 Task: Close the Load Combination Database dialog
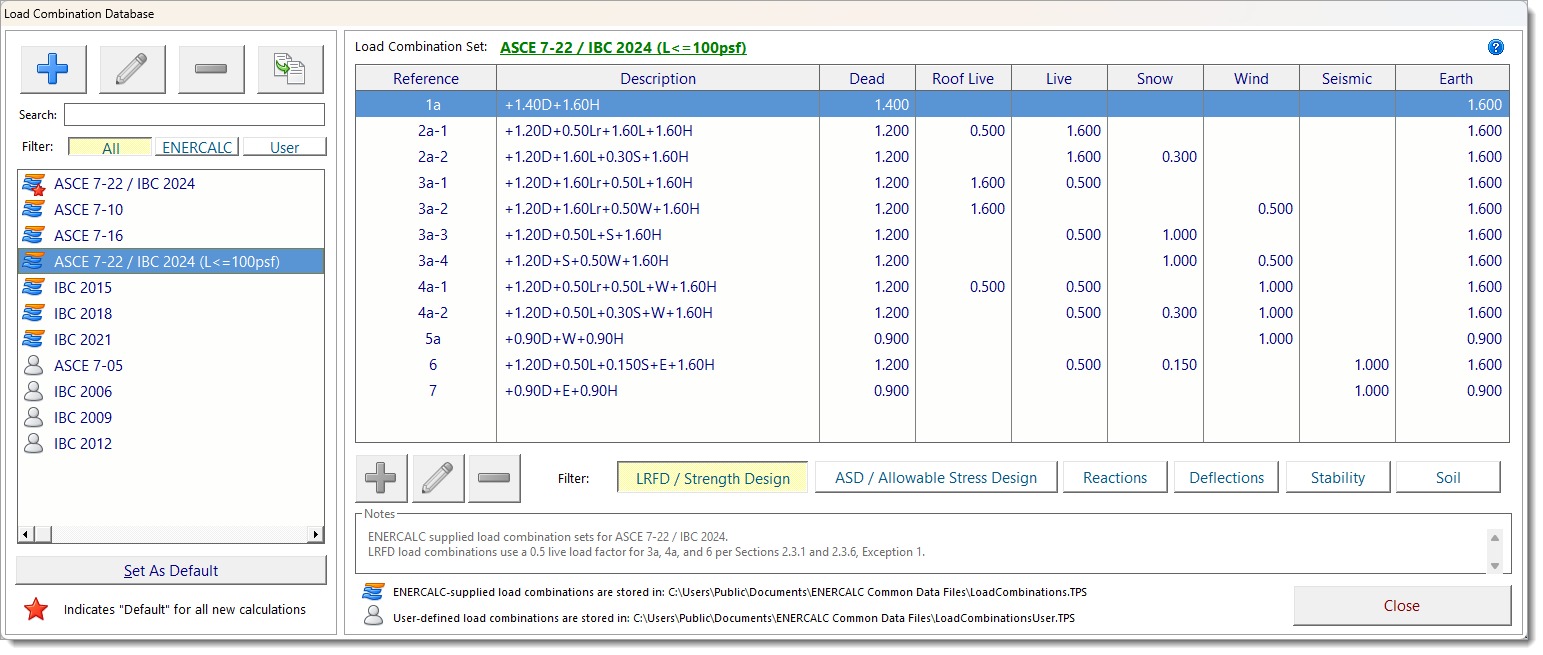coord(1401,606)
